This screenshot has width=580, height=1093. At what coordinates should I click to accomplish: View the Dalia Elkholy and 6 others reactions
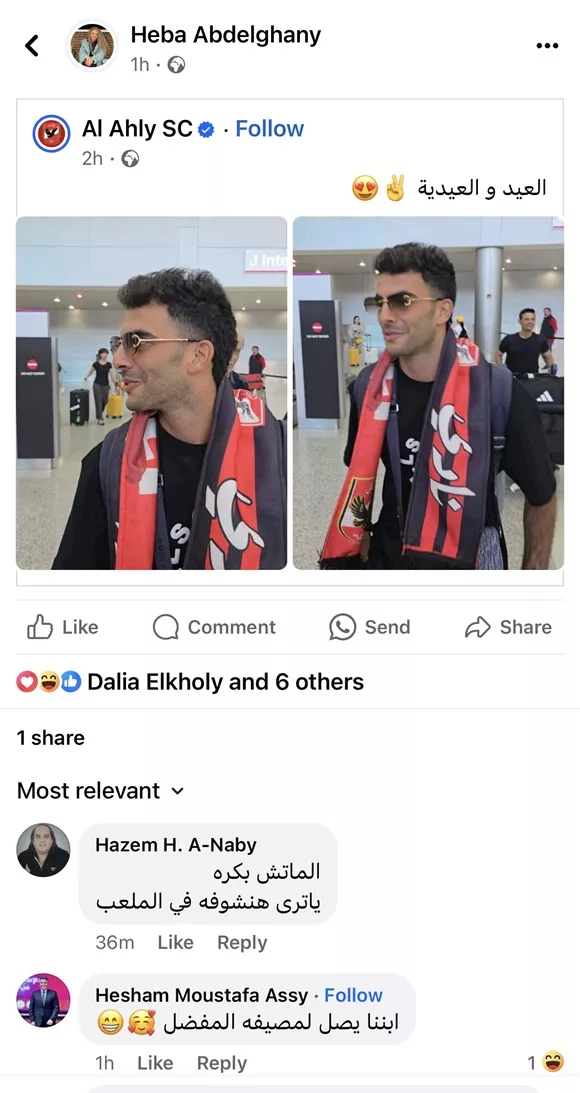(x=225, y=682)
